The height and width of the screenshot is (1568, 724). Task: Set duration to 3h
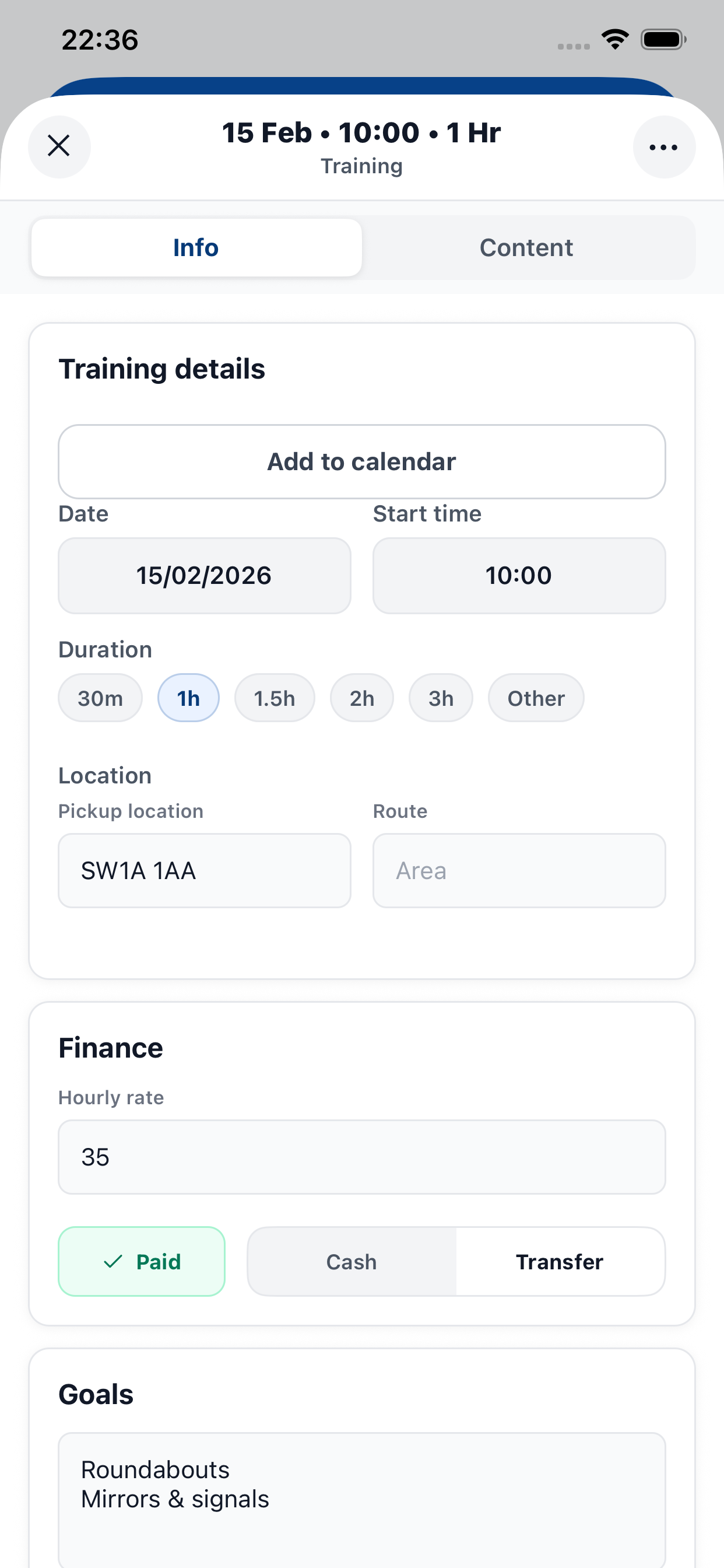(441, 698)
